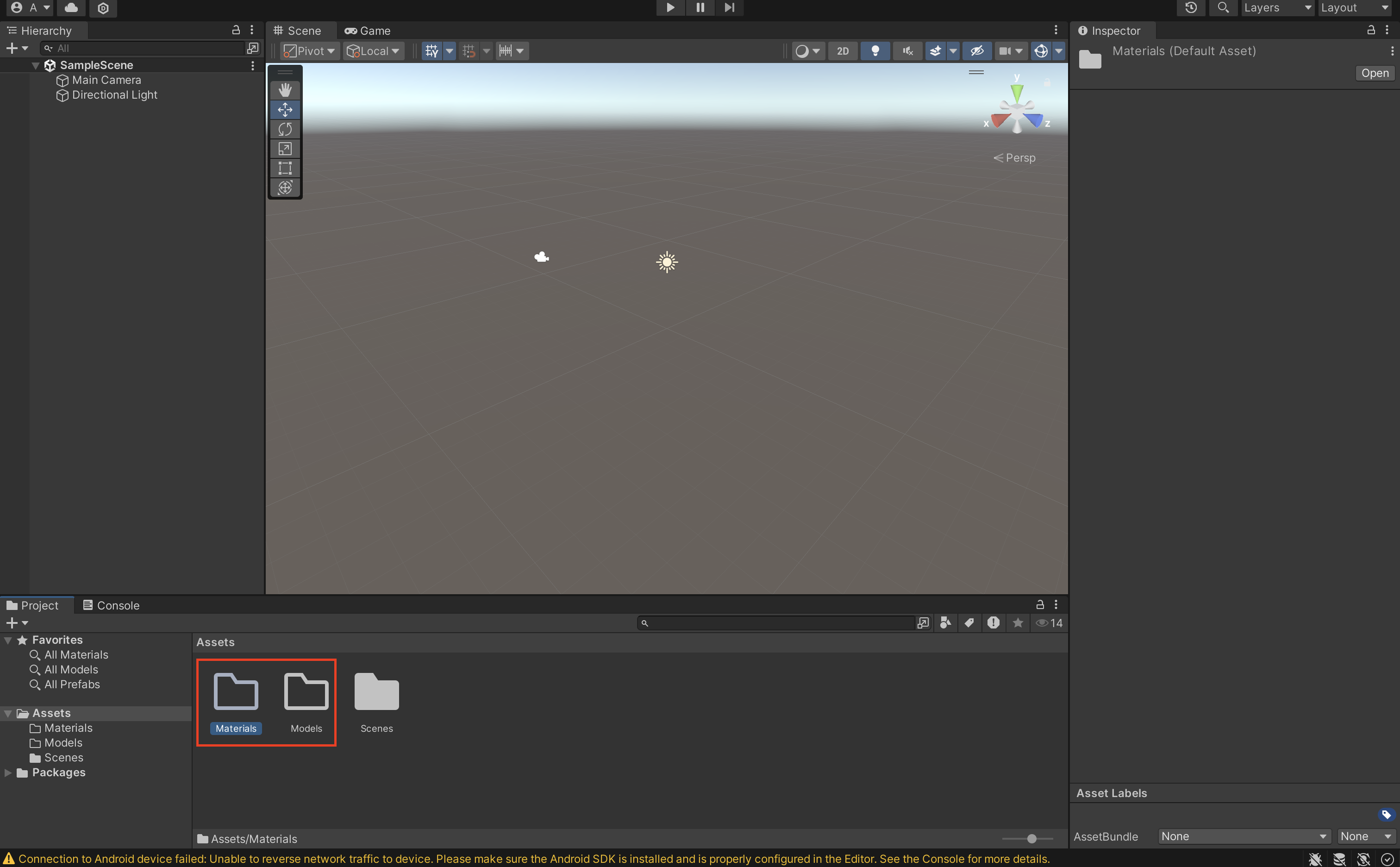Click the Play button
The height and width of the screenshot is (867, 1400).
[670, 7]
